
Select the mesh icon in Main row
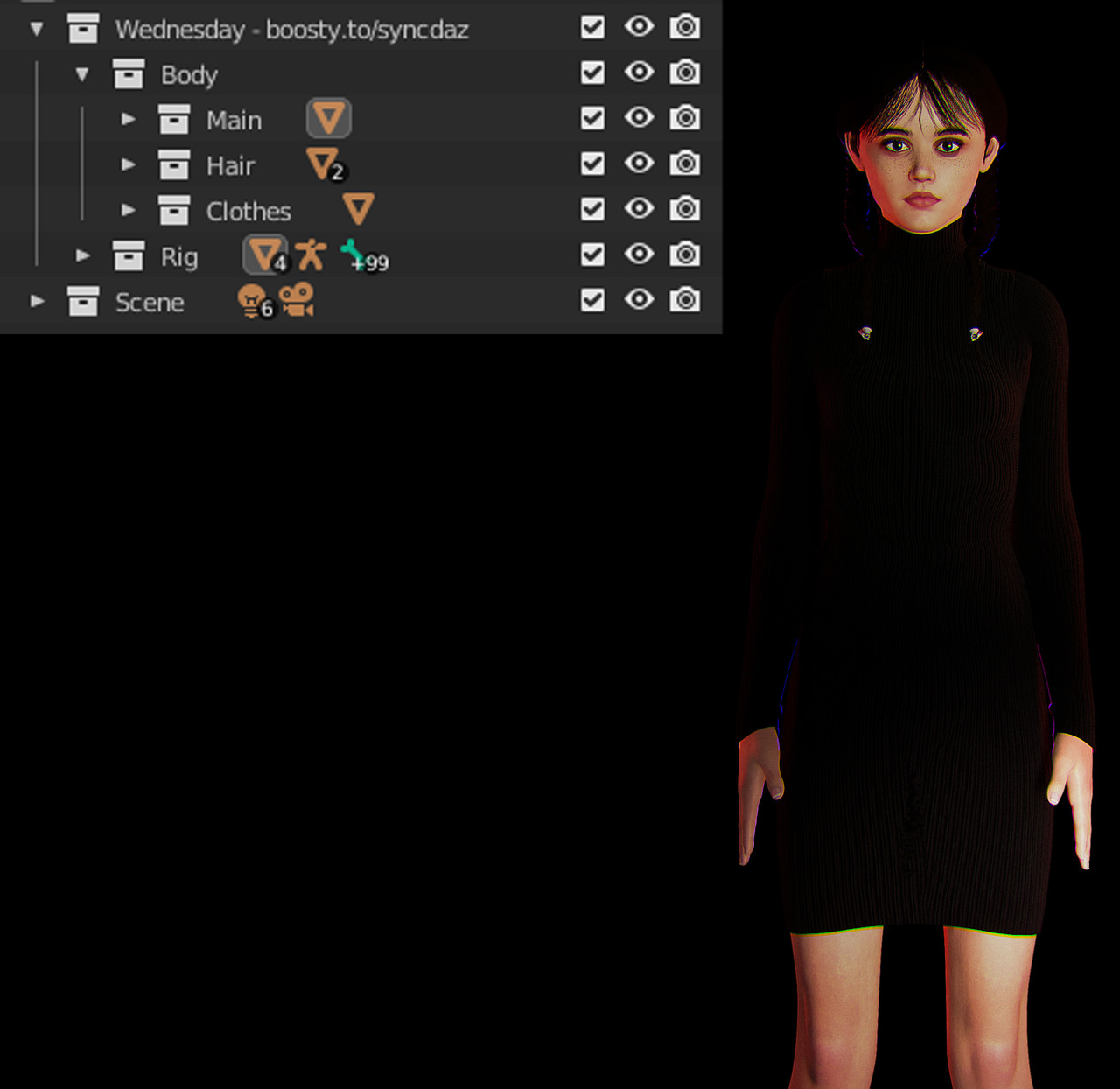[x=329, y=118]
